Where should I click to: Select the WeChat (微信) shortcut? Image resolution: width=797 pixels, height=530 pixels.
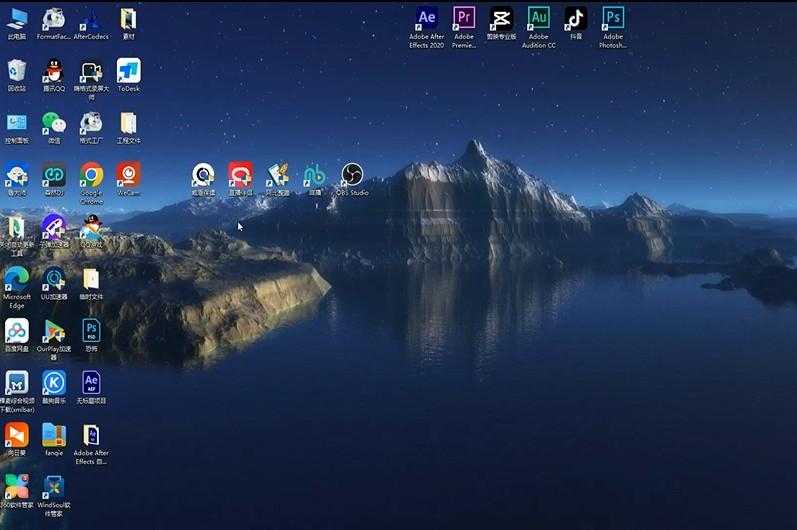54,123
